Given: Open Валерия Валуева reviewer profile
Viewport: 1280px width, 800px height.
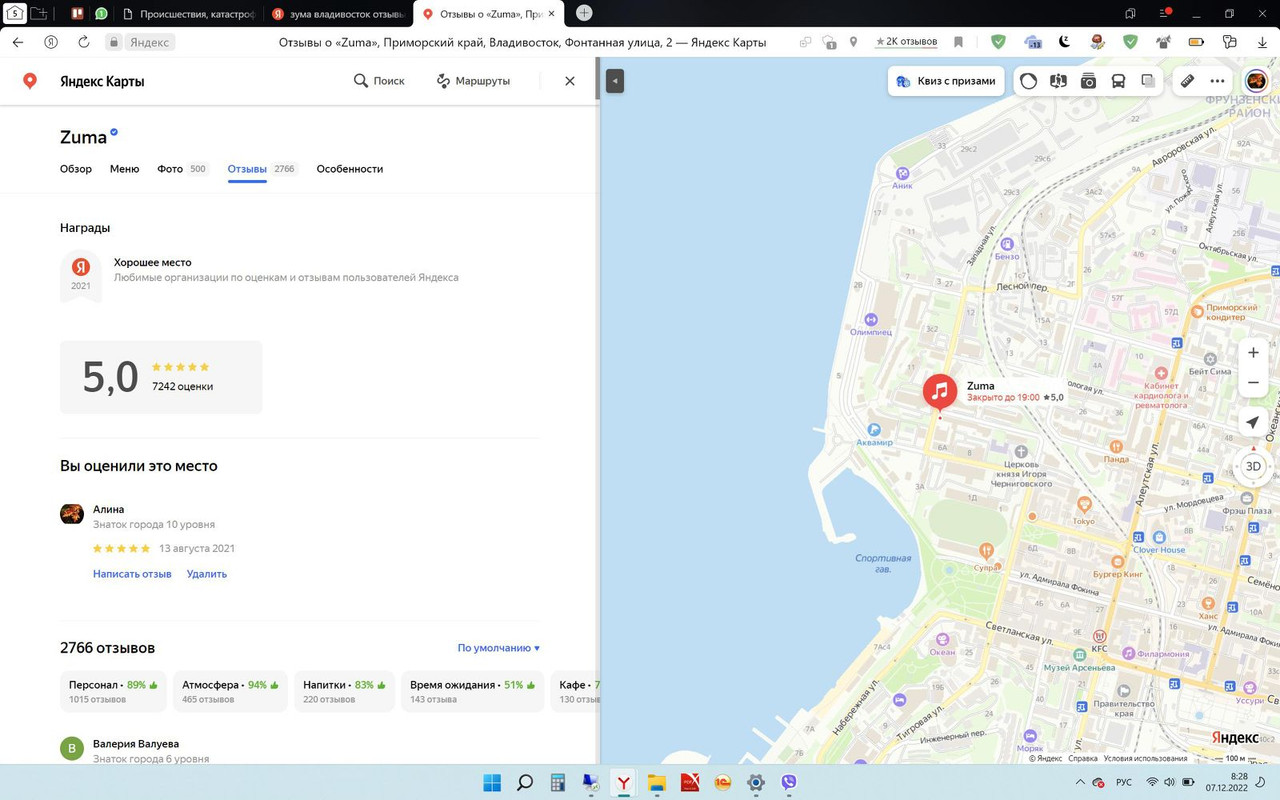Looking at the screenshot, I should (136, 744).
